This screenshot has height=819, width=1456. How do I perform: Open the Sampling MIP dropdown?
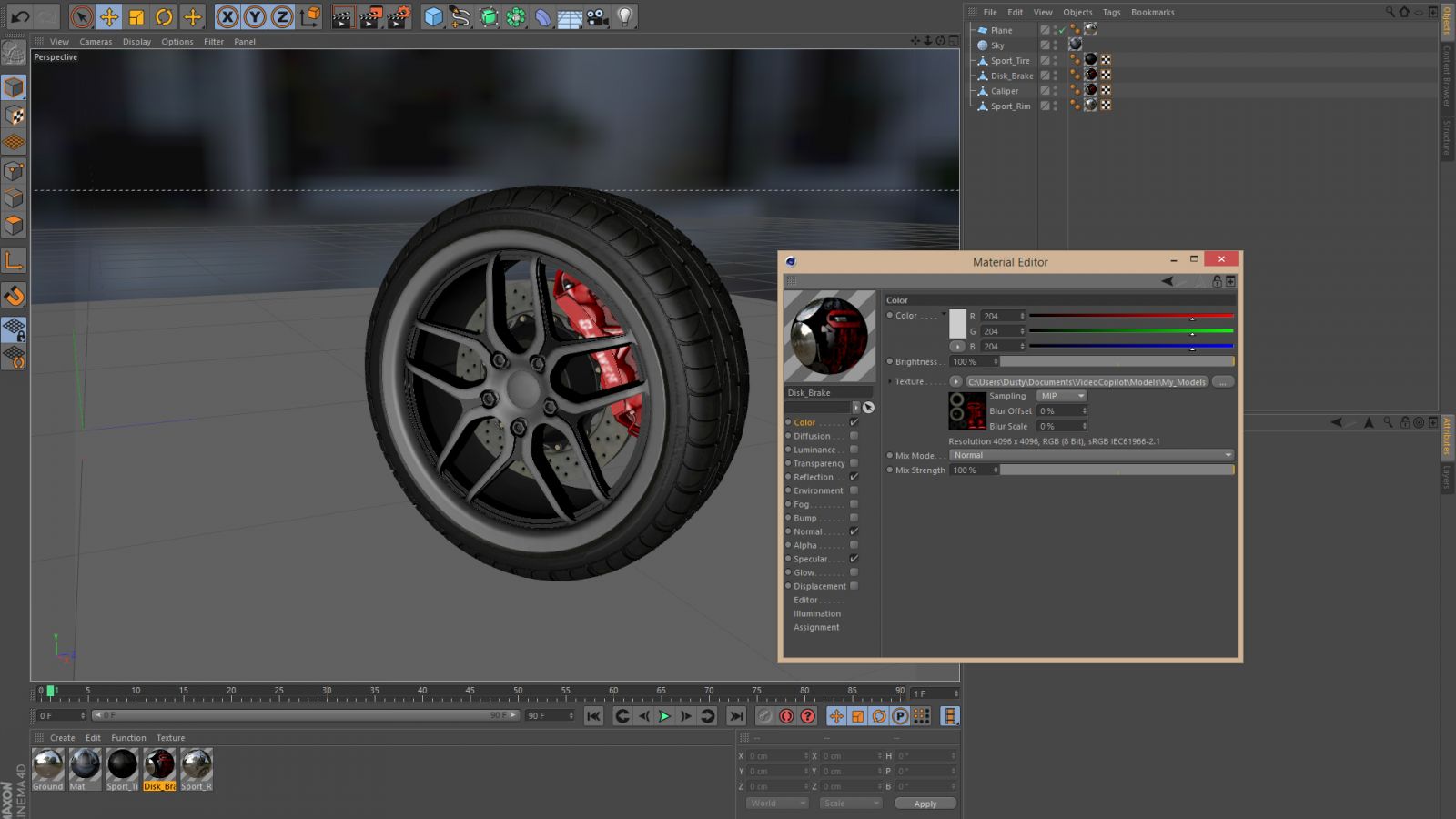coord(1062,396)
